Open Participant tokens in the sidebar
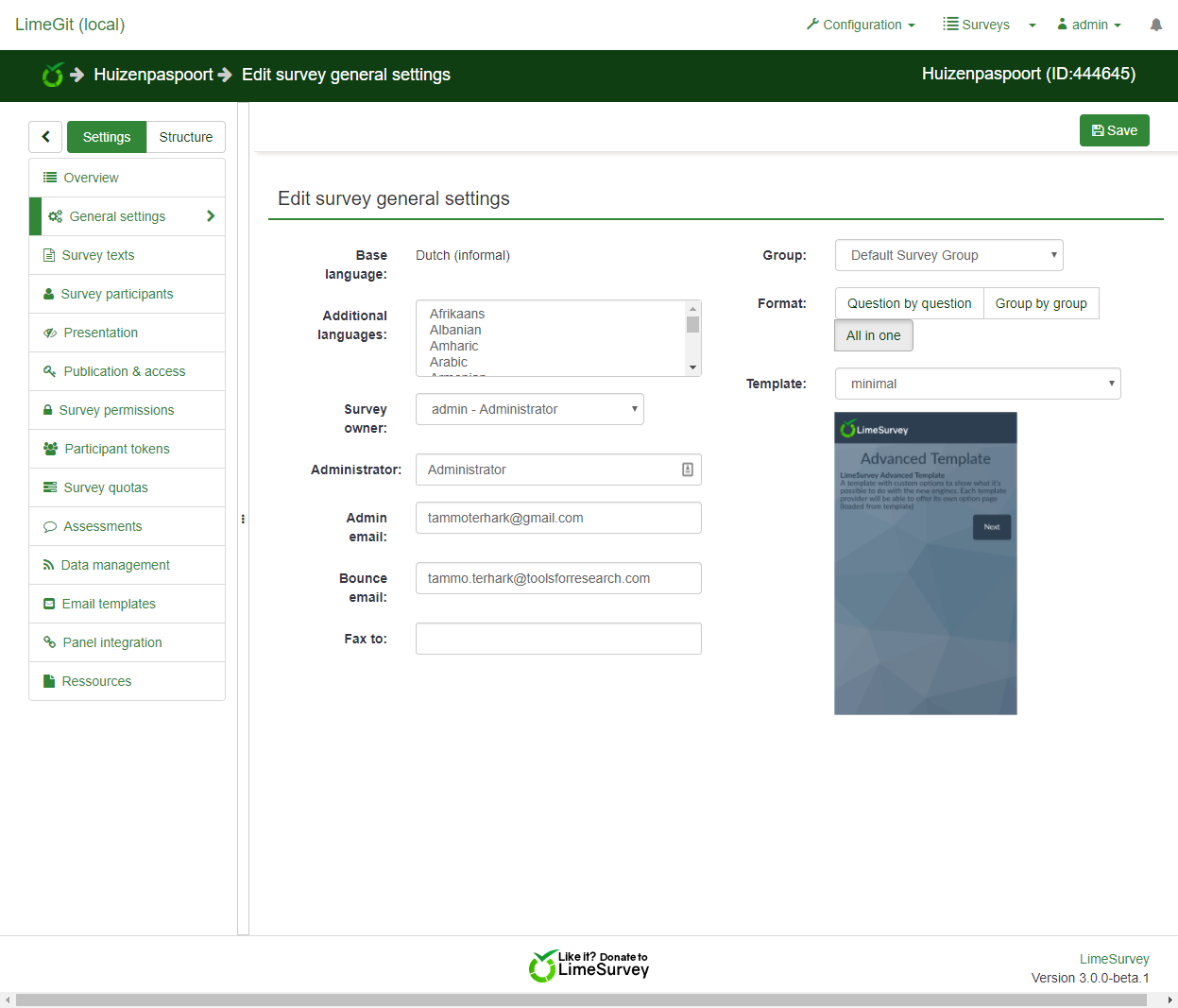 tap(117, 449)
